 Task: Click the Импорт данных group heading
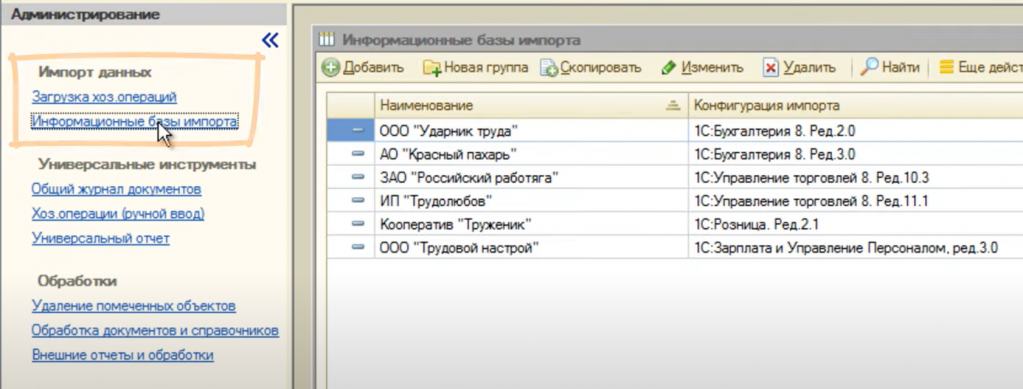(95, 72)
